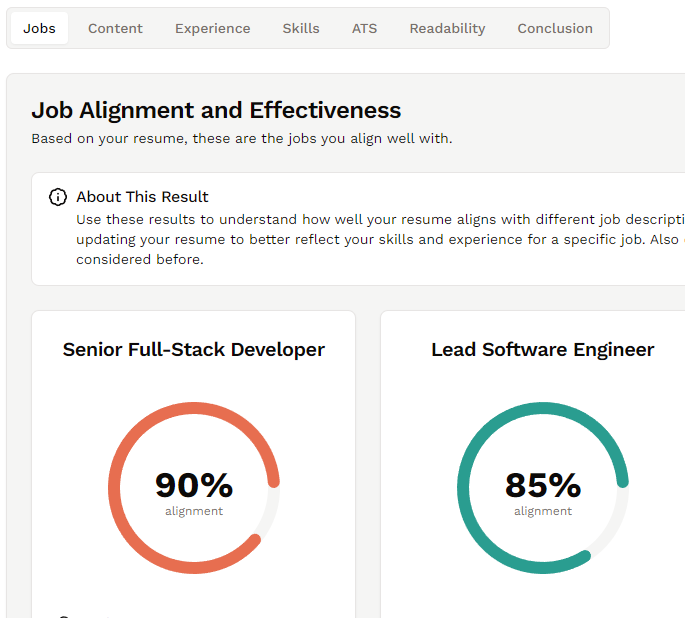Viewport: 685px width, 618px height.
Task: Click the 90% score text
Action: (194, 485)
